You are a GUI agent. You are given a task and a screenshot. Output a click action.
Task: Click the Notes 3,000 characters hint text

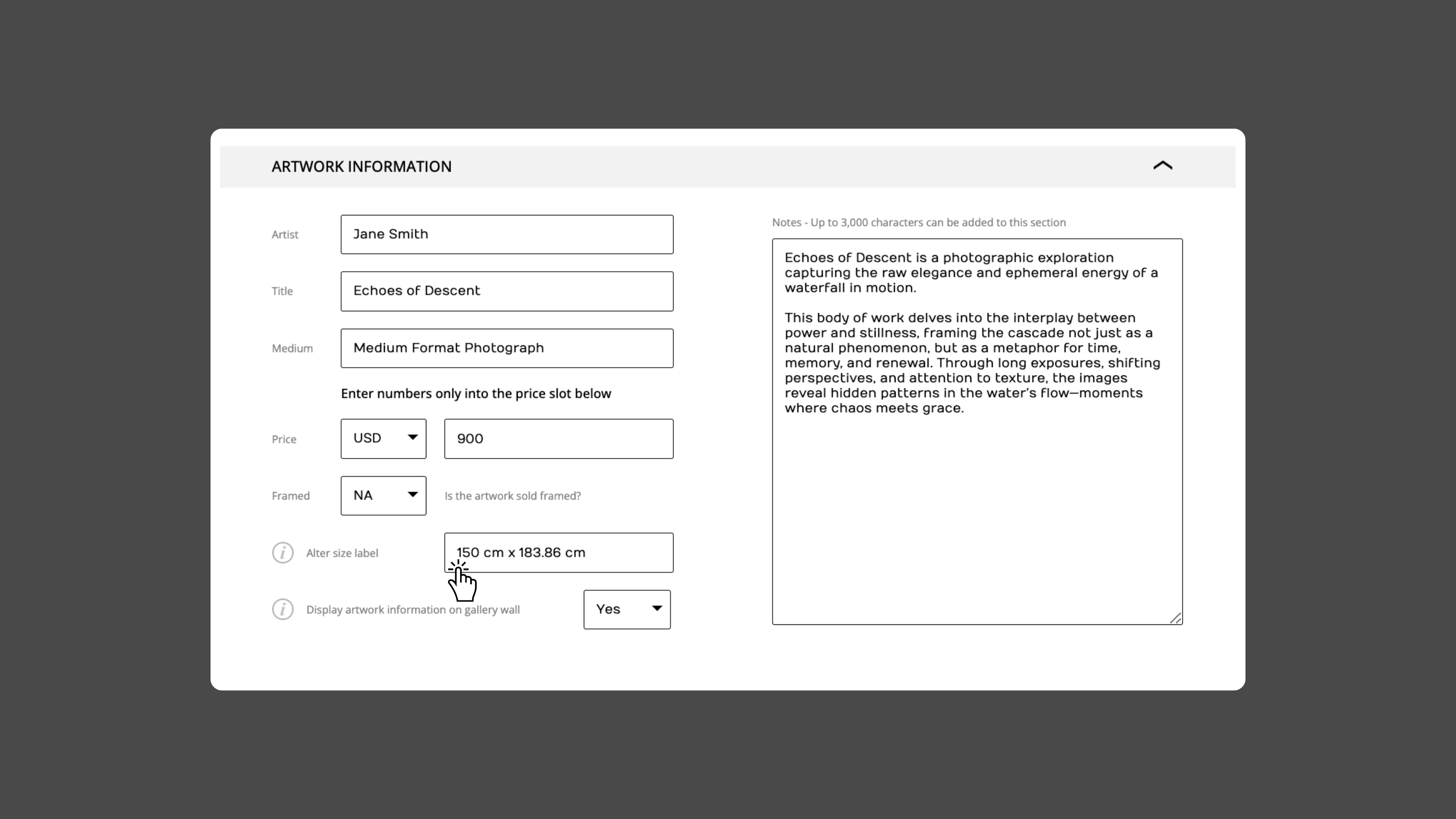click(x=918, y=222)
